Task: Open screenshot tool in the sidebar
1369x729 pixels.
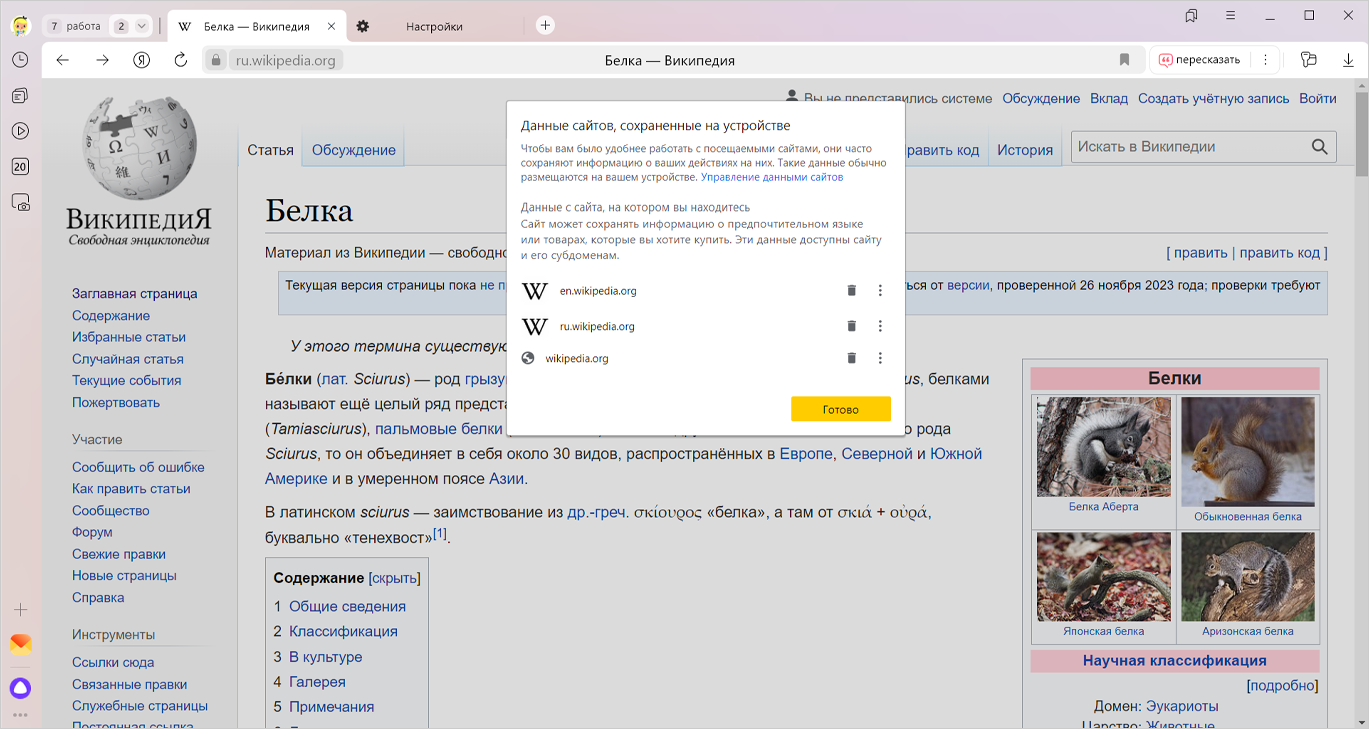Action: [x=20, y=202]
